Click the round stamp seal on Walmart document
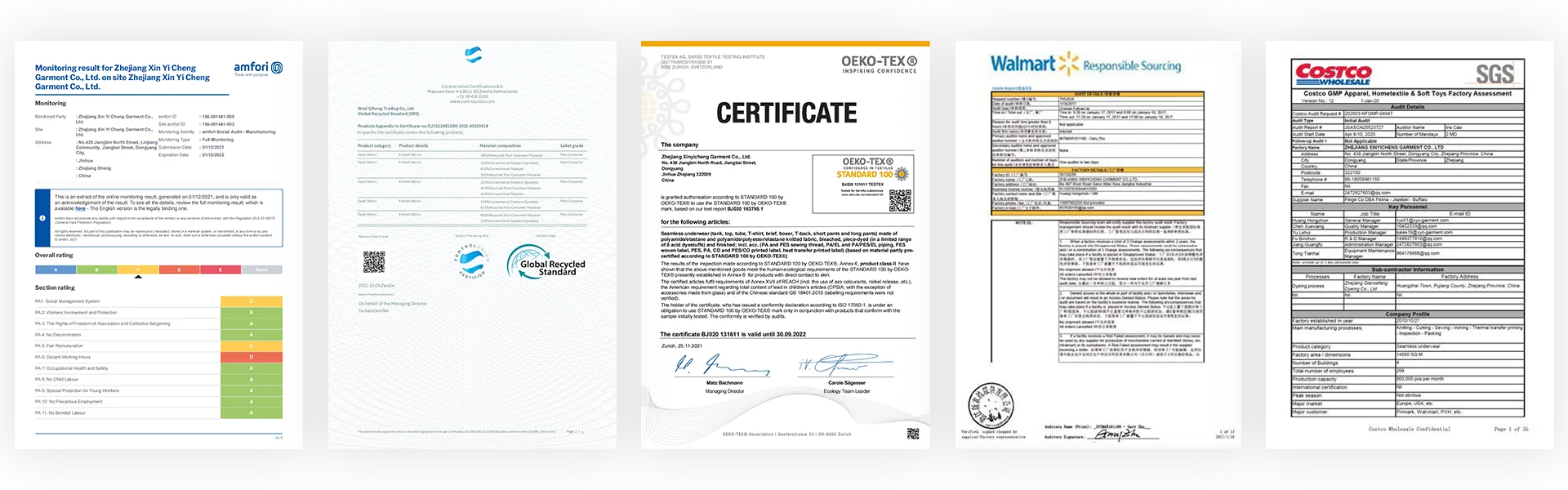The height and width of the screenshot is (490, 1568). 991,405
